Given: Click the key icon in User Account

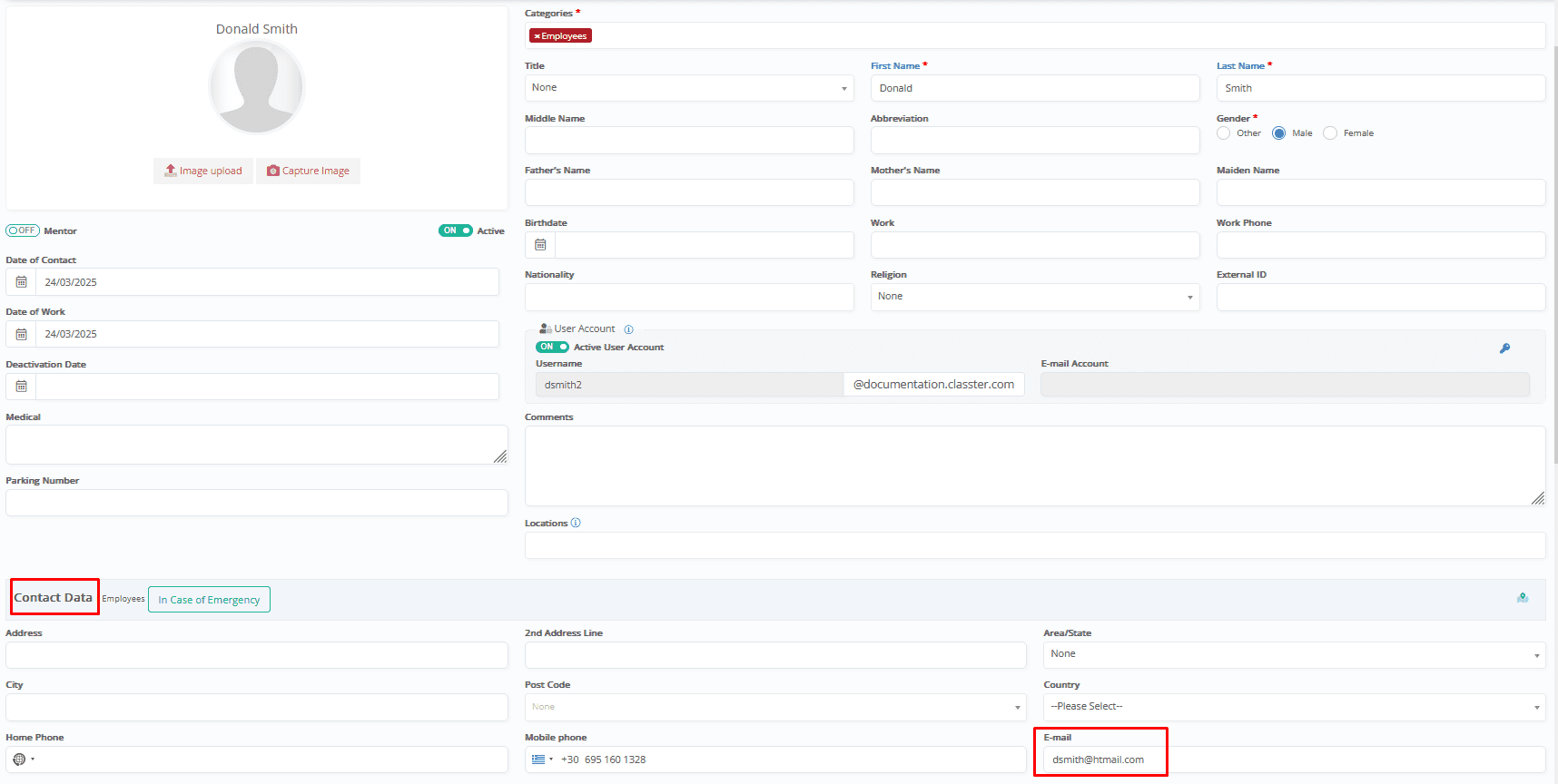Looking at the screenshot, I should 1504,348.
